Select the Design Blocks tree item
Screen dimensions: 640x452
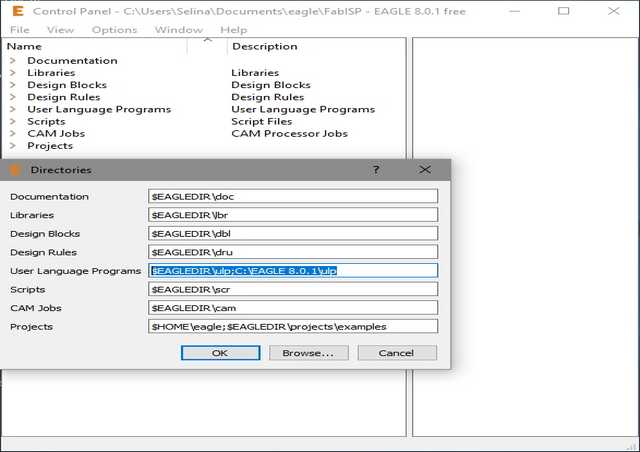[x=67, y=85]
